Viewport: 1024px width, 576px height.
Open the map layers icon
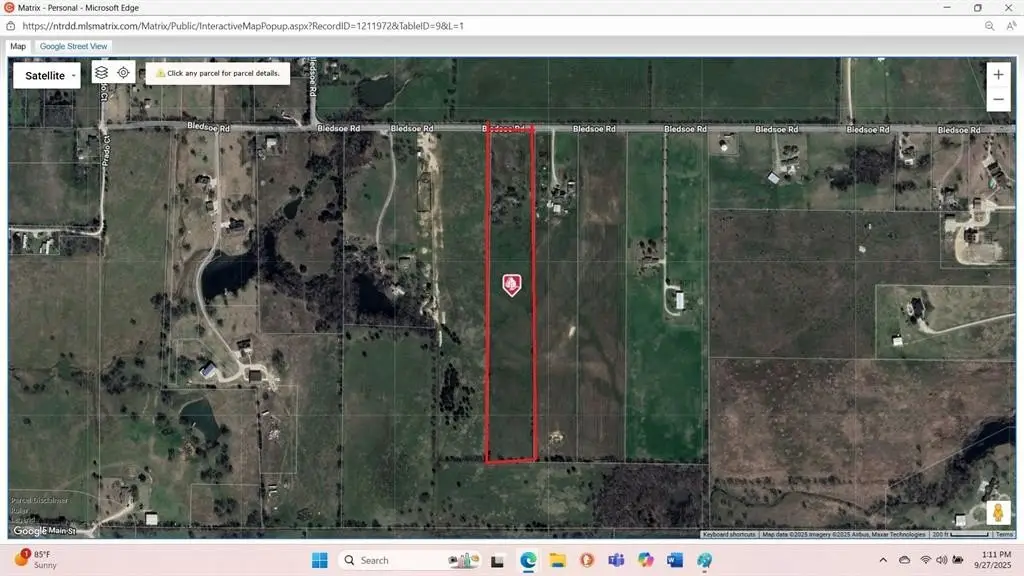click(101, 73)
